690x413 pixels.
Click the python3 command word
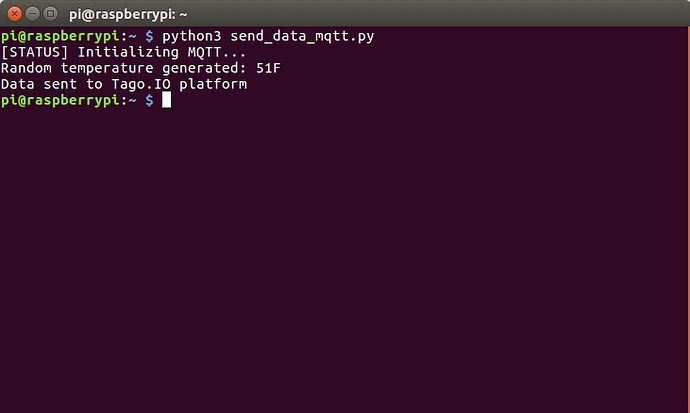[x=192, y=36]
